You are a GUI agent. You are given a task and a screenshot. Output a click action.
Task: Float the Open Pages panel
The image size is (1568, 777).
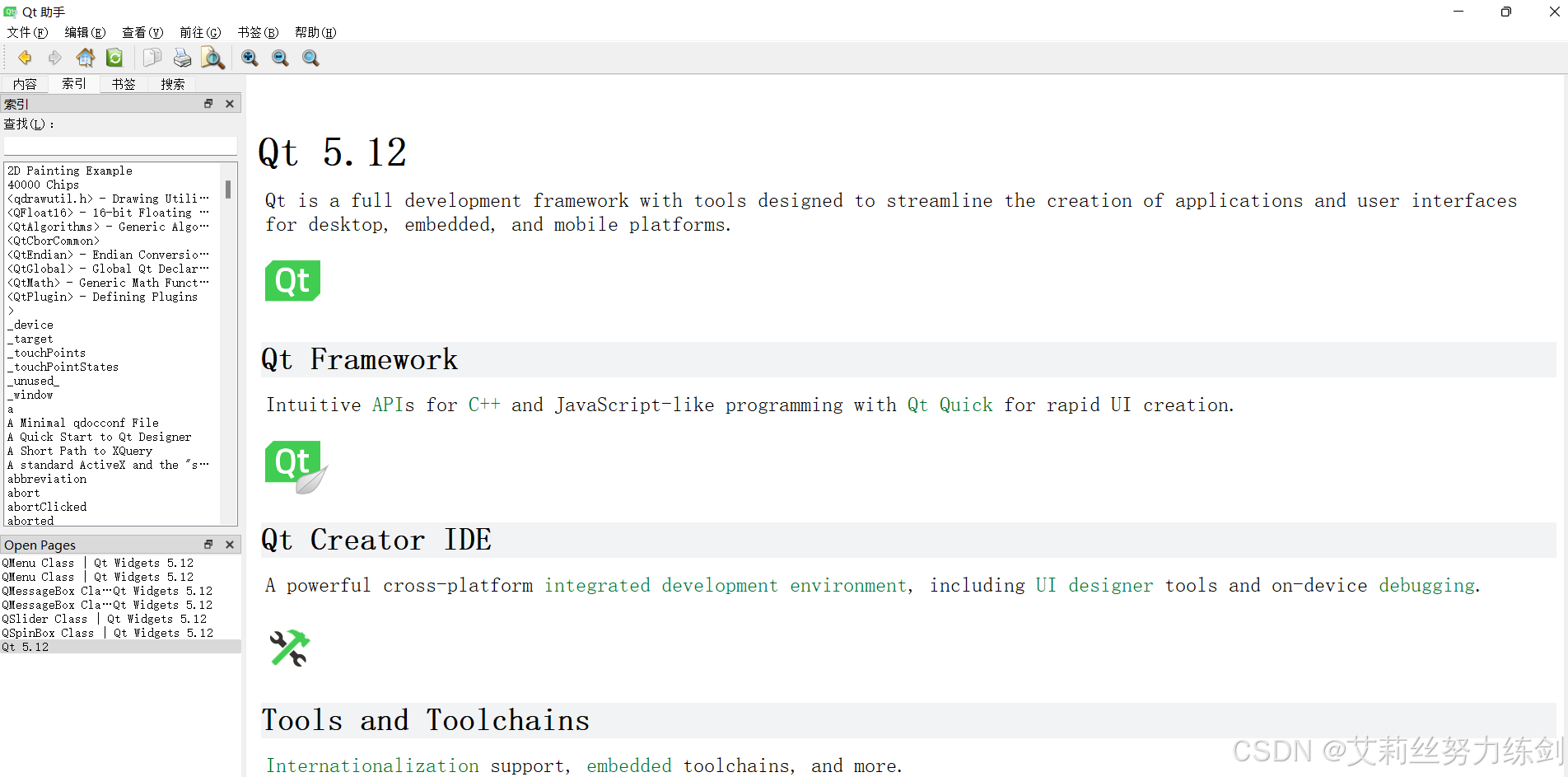click(x=208, y=545)
